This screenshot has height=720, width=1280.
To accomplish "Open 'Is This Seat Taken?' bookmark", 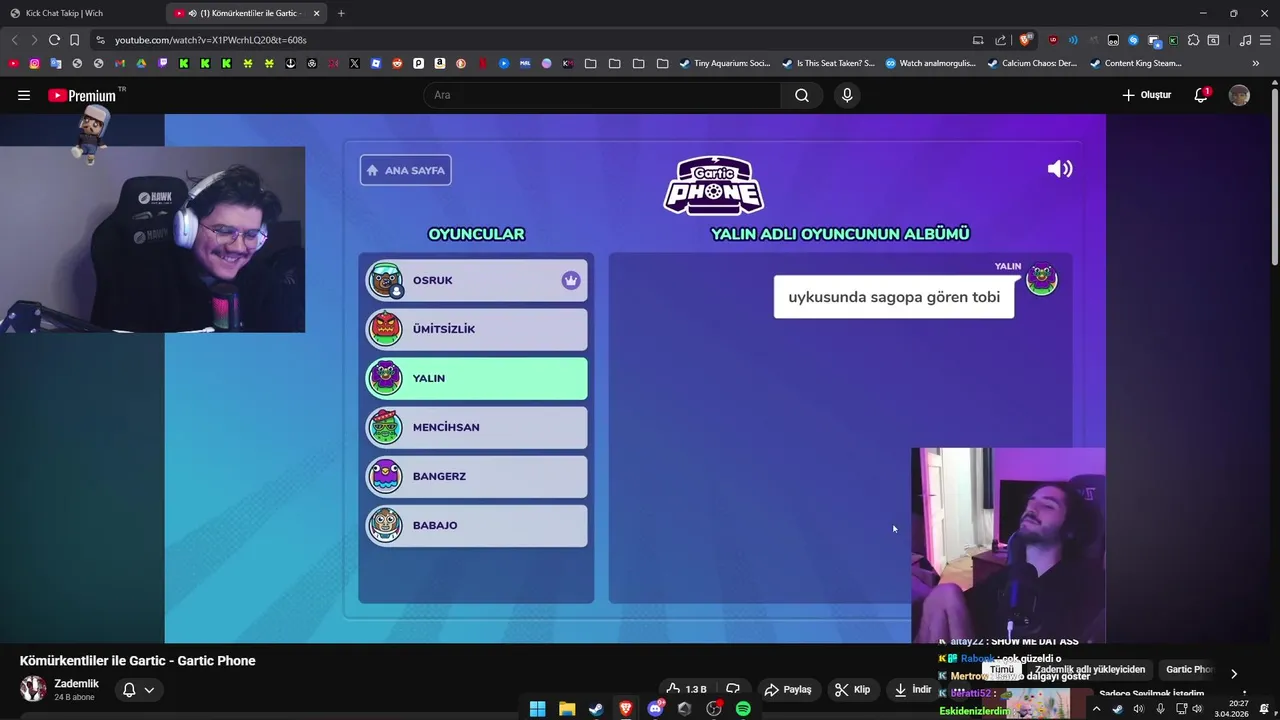I will coord(828,63).
